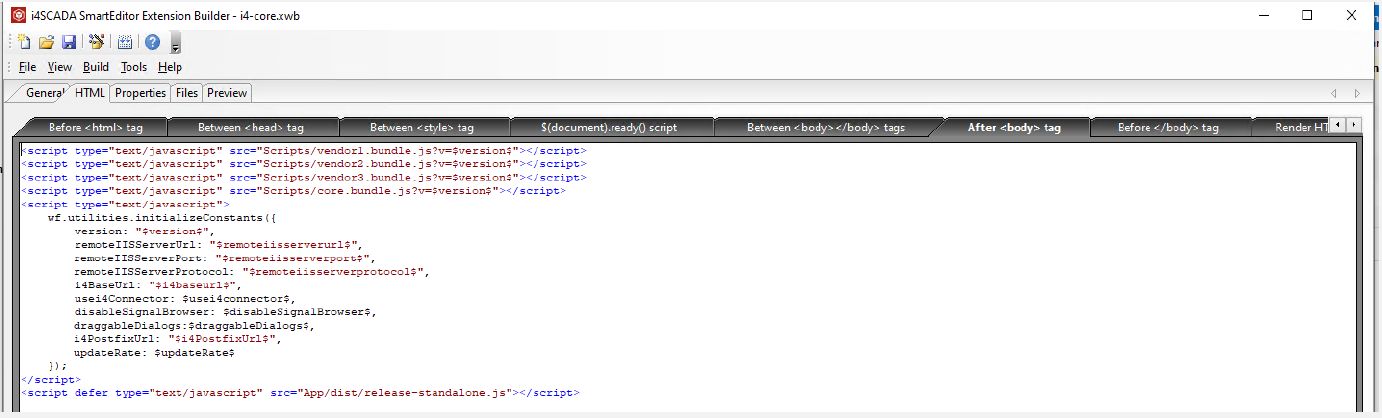The image size is (1382, 418).
Task: Click the draggableDialogs code line
Action: click(195, 325)
